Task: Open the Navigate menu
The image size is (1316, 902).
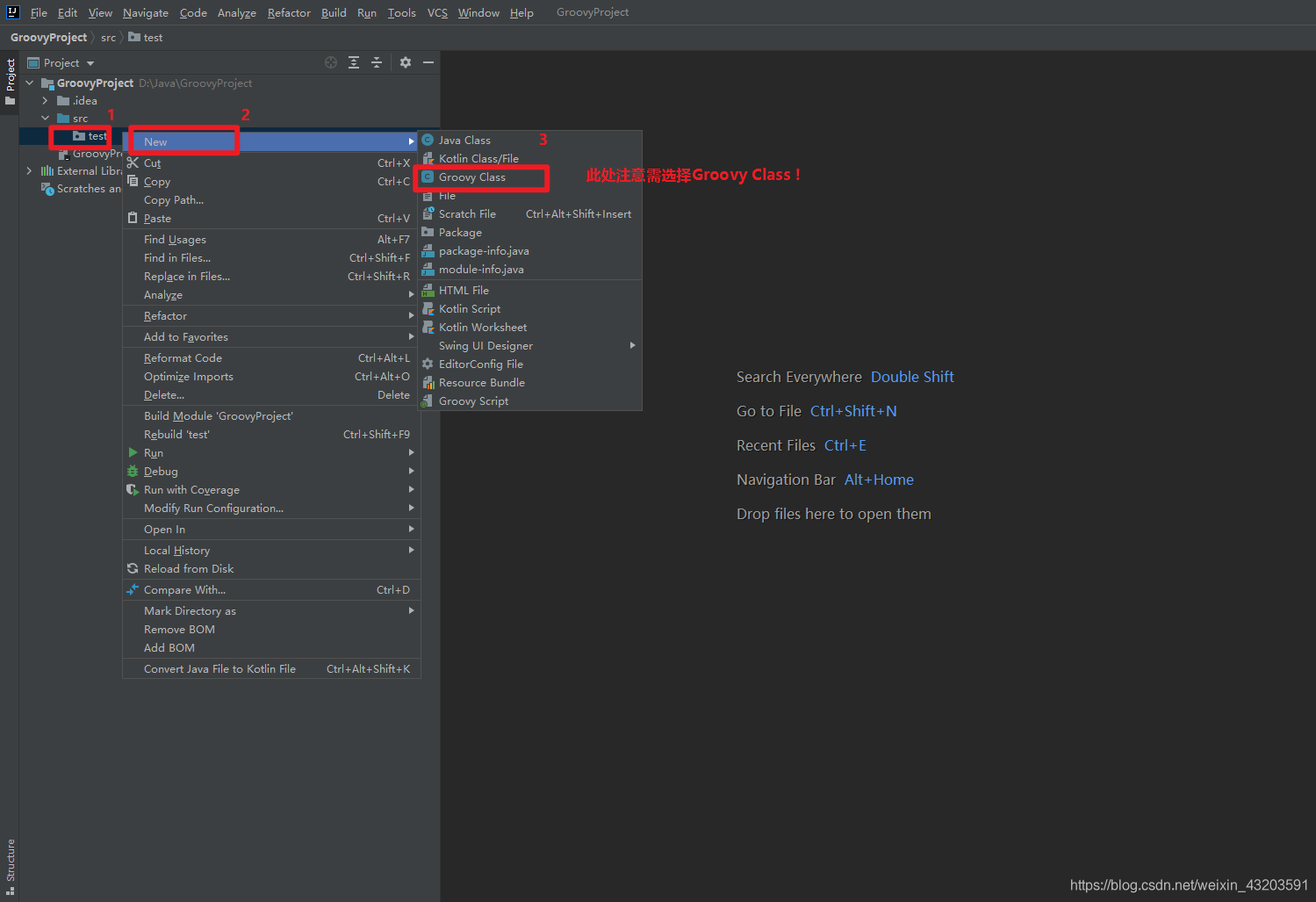Action: (x=146, y=12)
